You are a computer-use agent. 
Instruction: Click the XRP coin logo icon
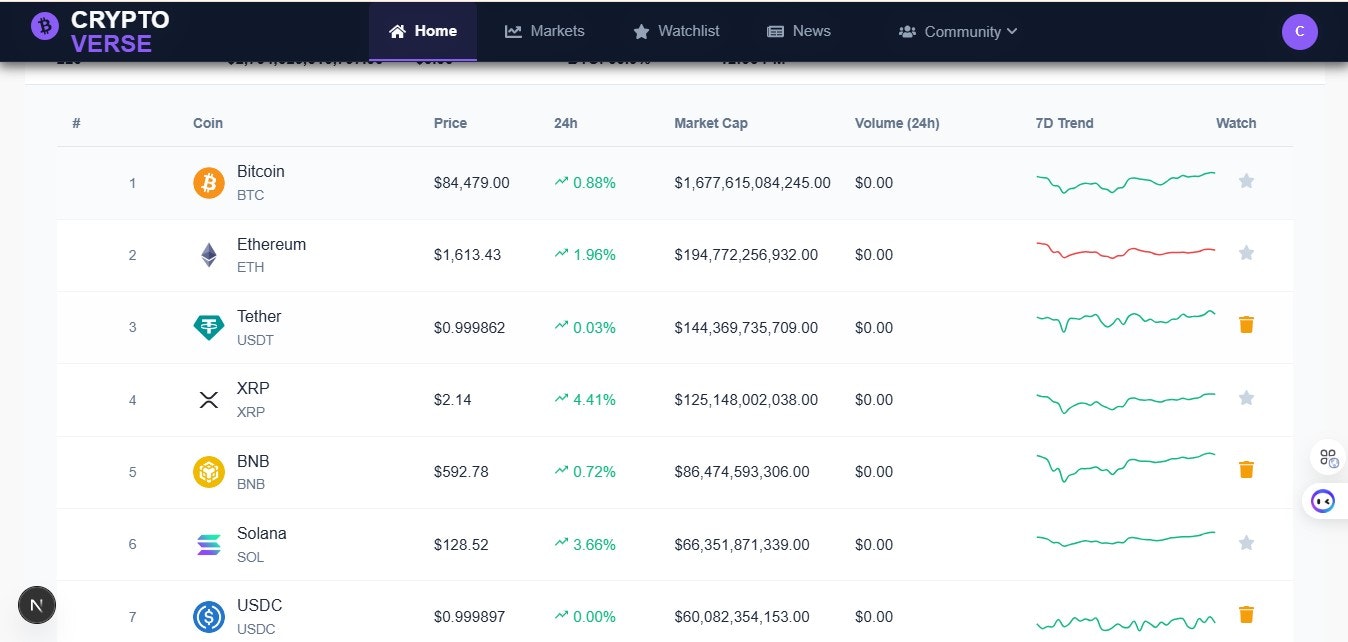(209, 400)
